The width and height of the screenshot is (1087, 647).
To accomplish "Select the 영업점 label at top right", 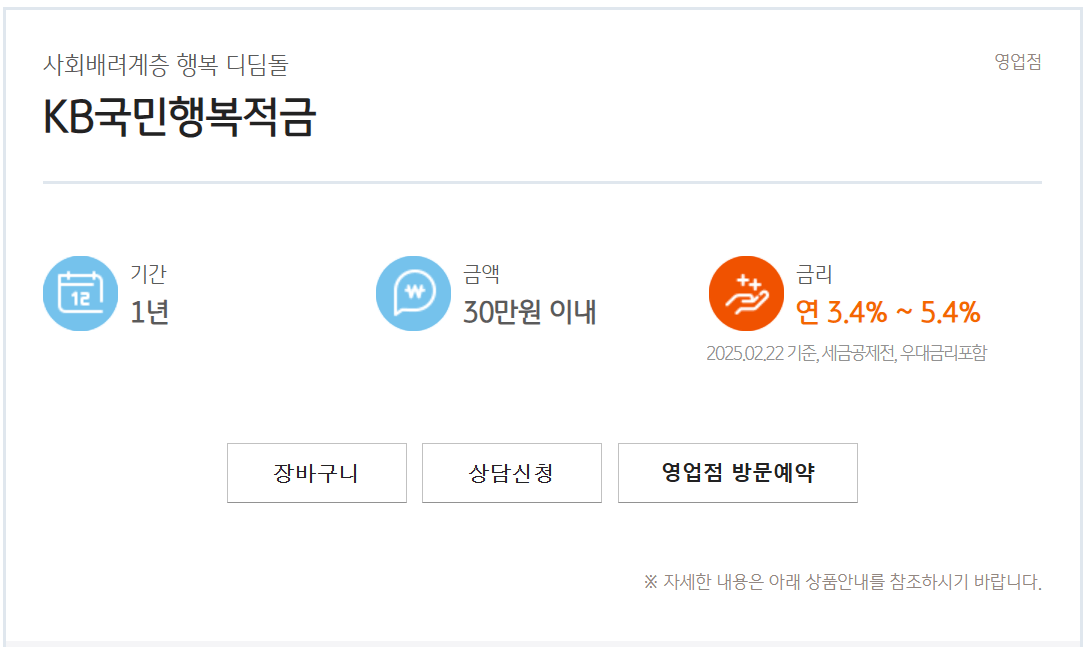I will [x=1017, y=62].
